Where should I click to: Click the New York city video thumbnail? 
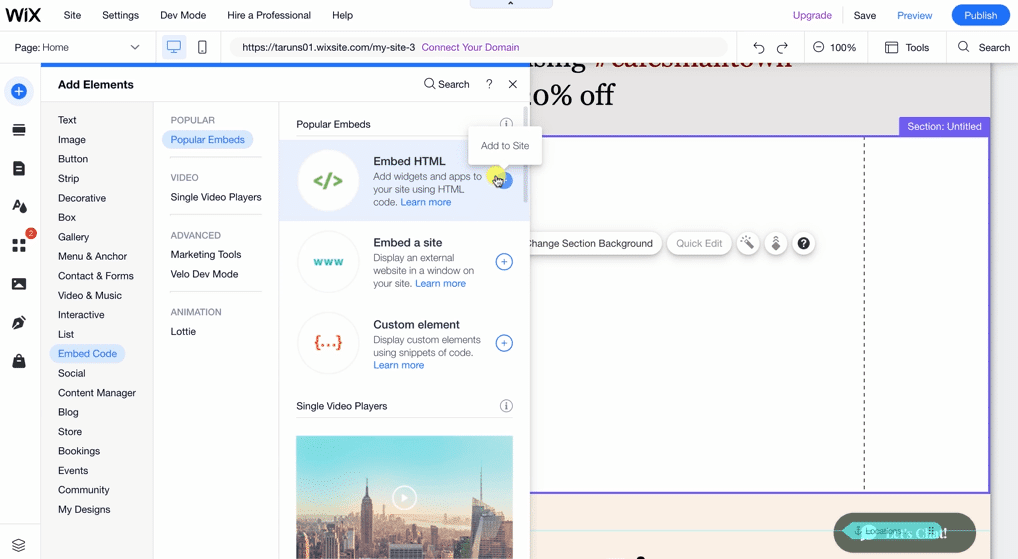coord(404,496)
